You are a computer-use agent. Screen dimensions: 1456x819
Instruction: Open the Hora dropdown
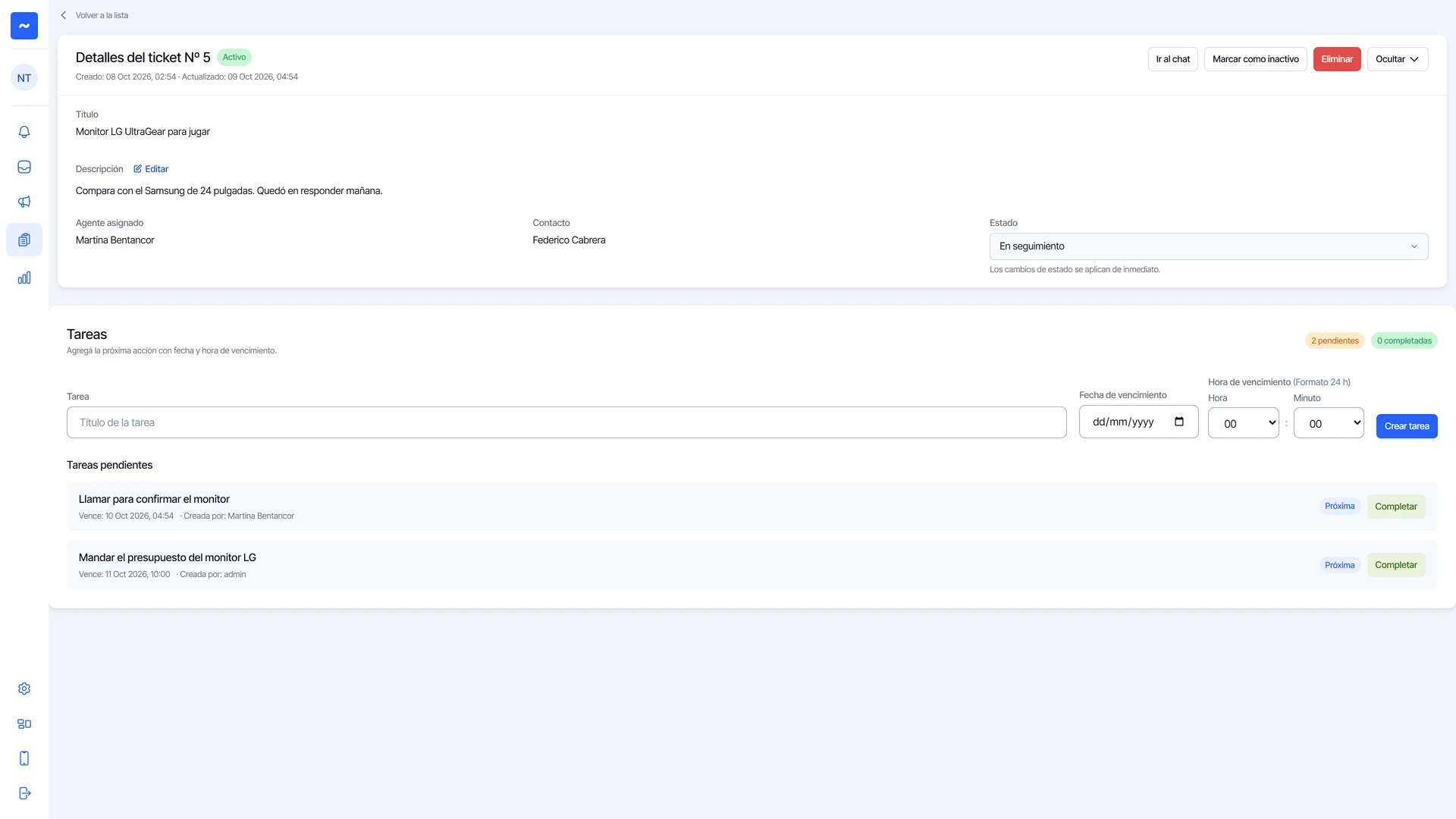click(x=1244, y=423)
